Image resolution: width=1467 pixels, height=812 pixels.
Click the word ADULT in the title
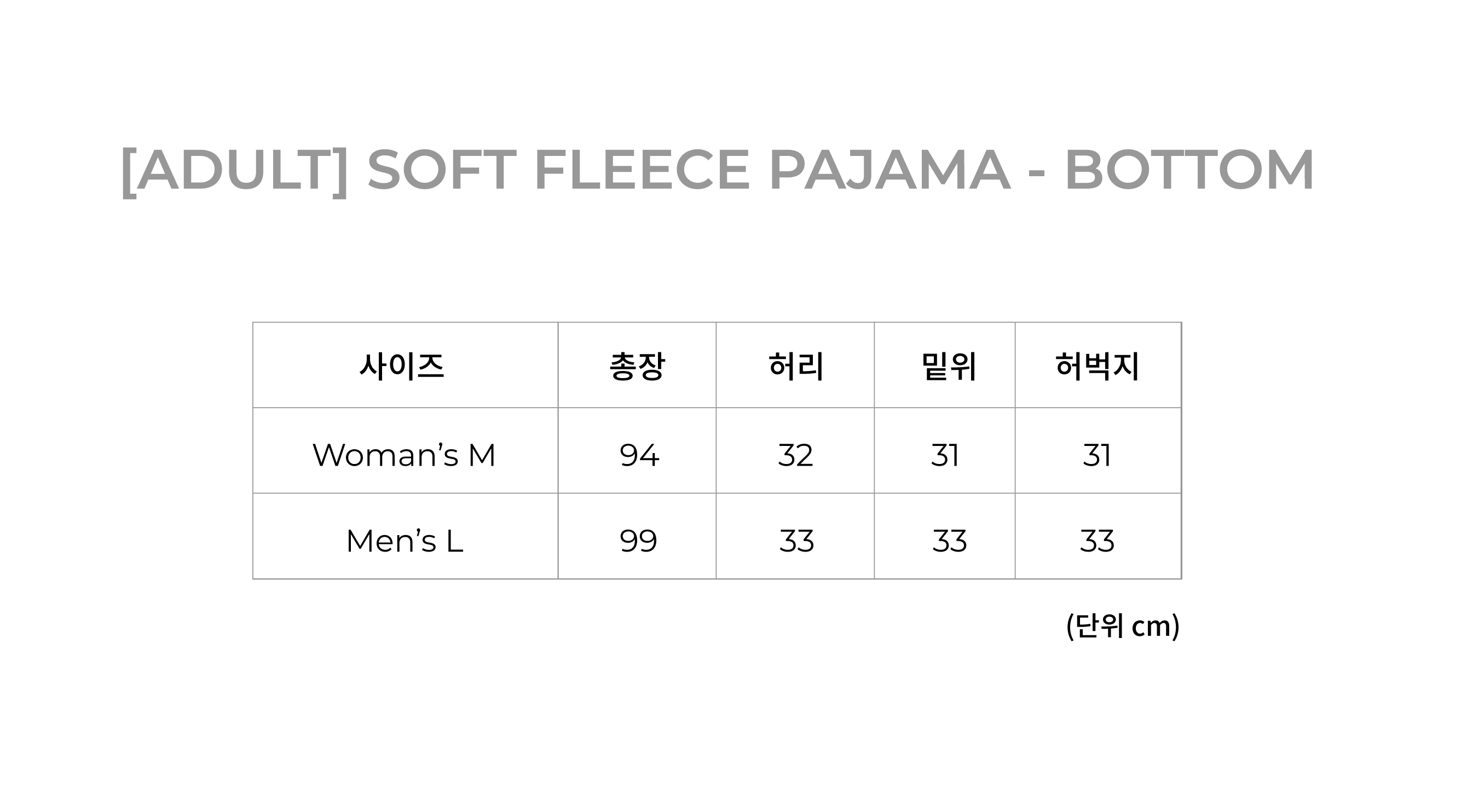click(x=234, y=170)
